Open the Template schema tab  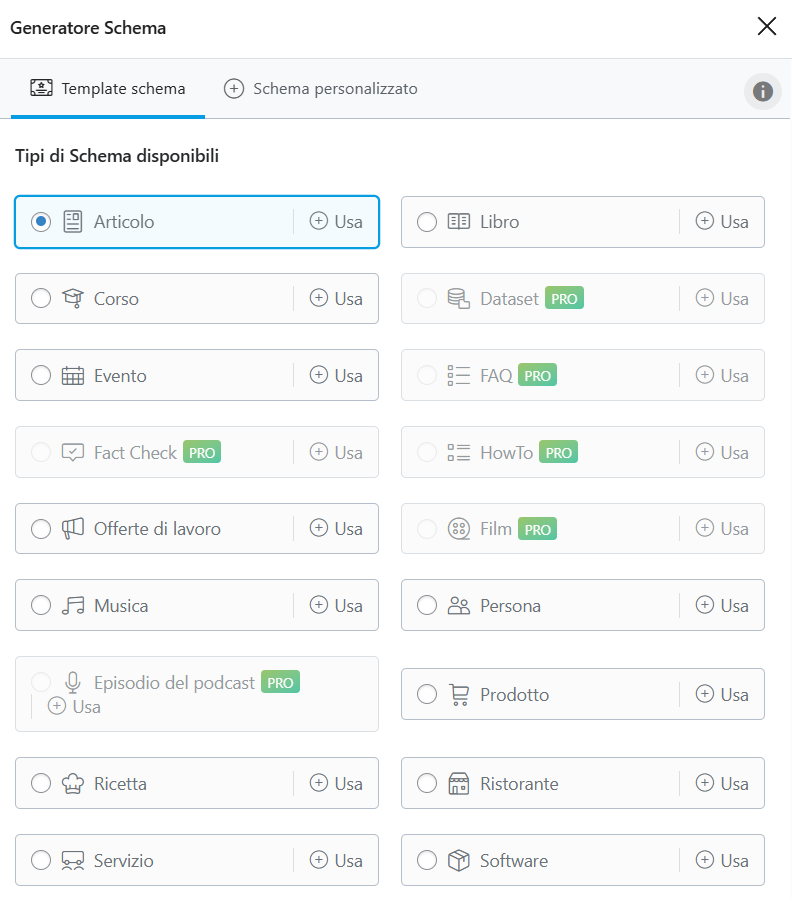[x=107, y=88]
